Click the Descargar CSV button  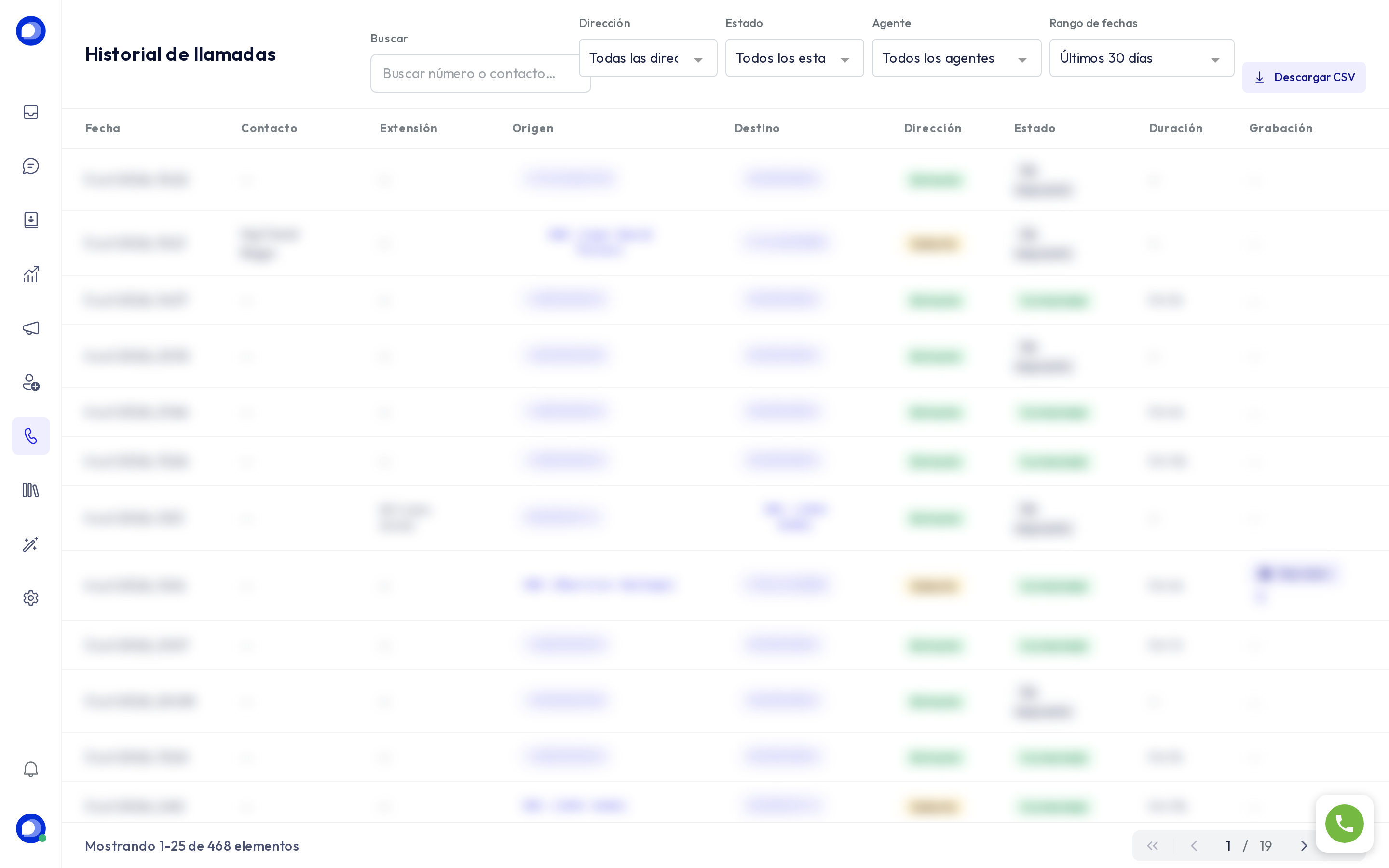pyautogui.click(x=1304, y=77)
